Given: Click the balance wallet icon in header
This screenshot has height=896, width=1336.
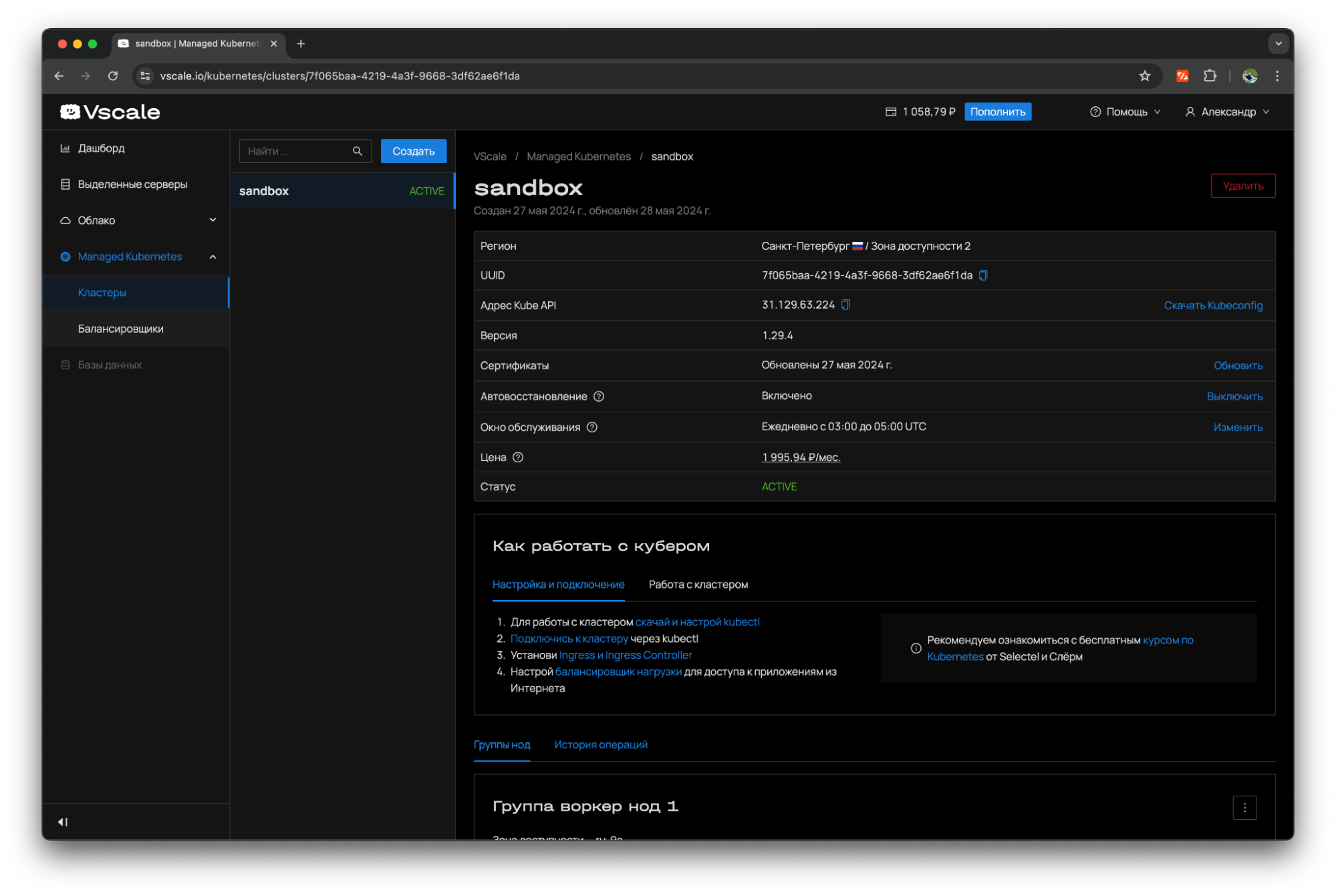Looking at the screenshot, I should click(x=891, y=112).
